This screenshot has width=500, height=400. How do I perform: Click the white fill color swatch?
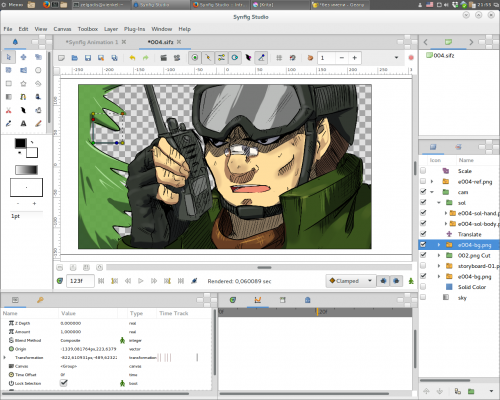[32, 153]
